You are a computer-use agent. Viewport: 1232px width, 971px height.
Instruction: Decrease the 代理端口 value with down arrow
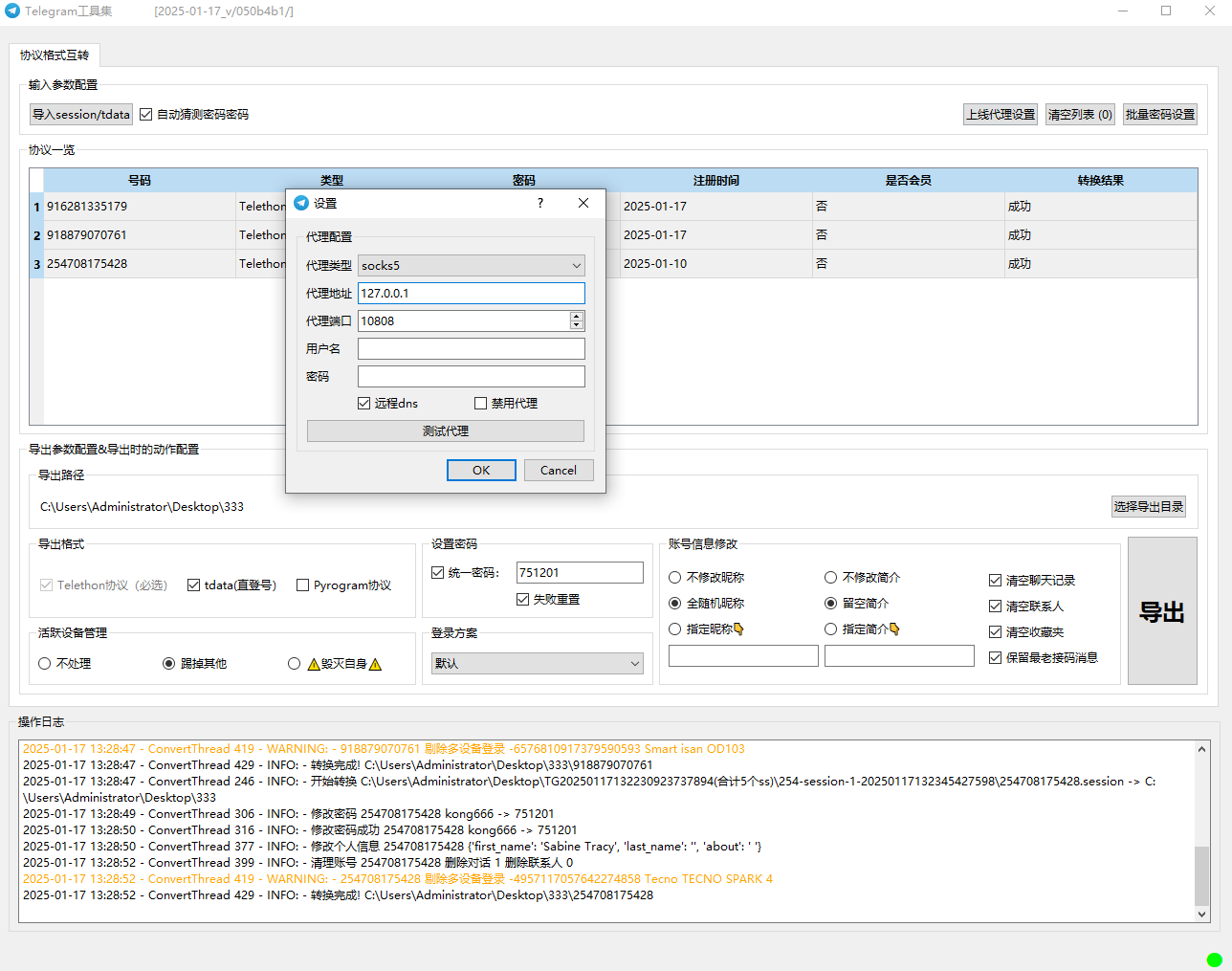[x=577, y=325]
